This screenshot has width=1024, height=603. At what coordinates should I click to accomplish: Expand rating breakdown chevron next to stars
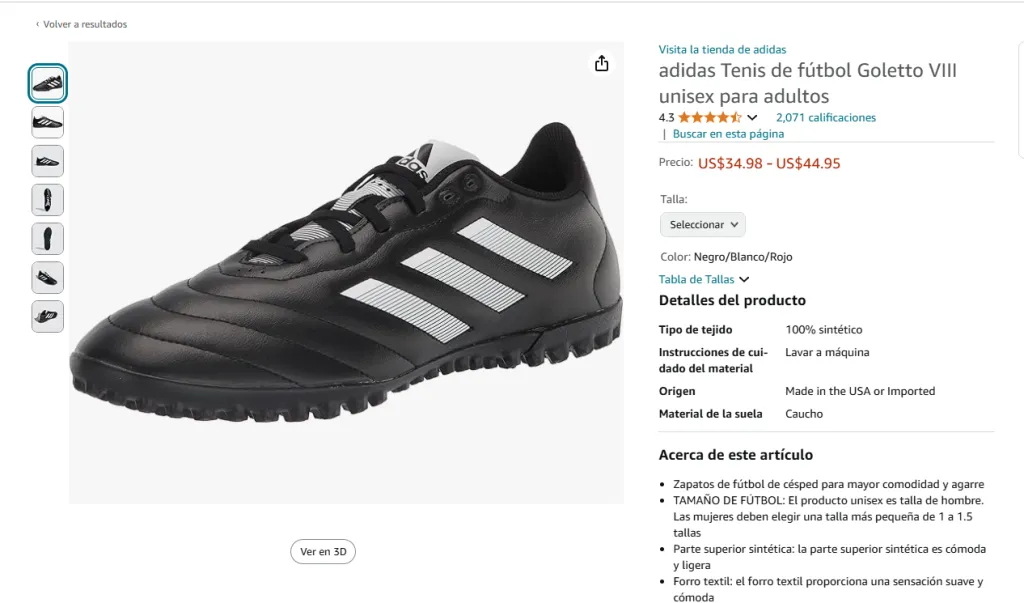tap(753, 118)
